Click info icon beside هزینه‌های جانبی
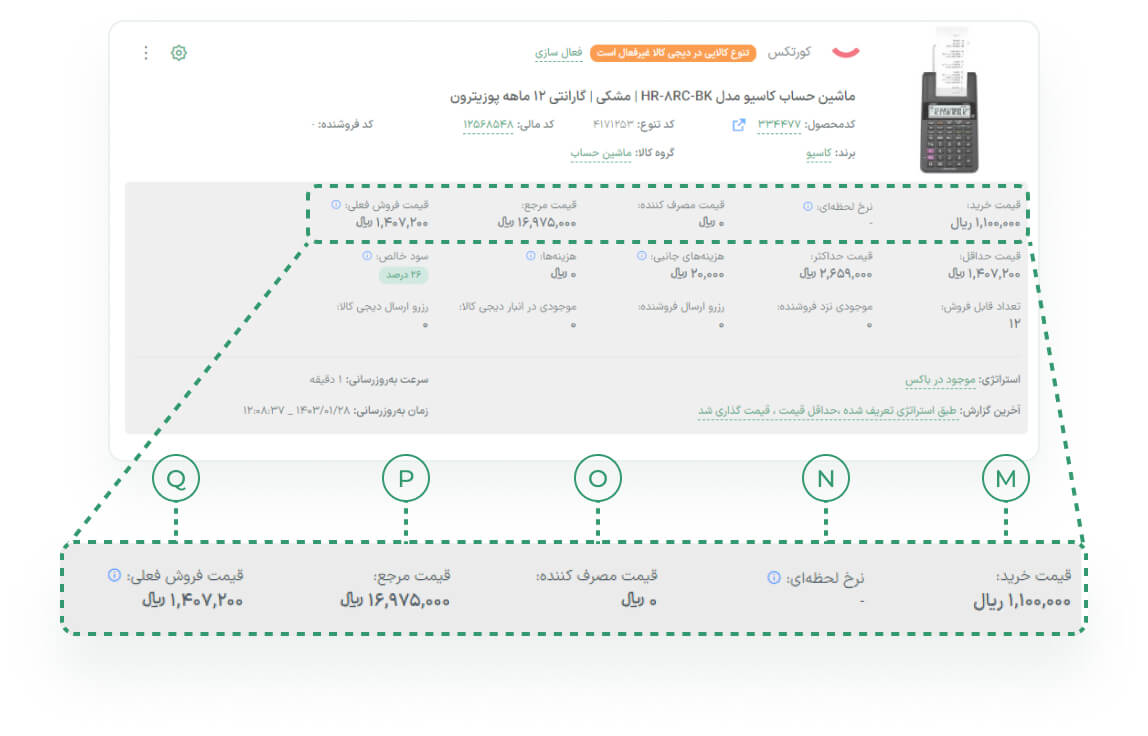This screenshot has width=1148, height=736. (x=641, y=256)
